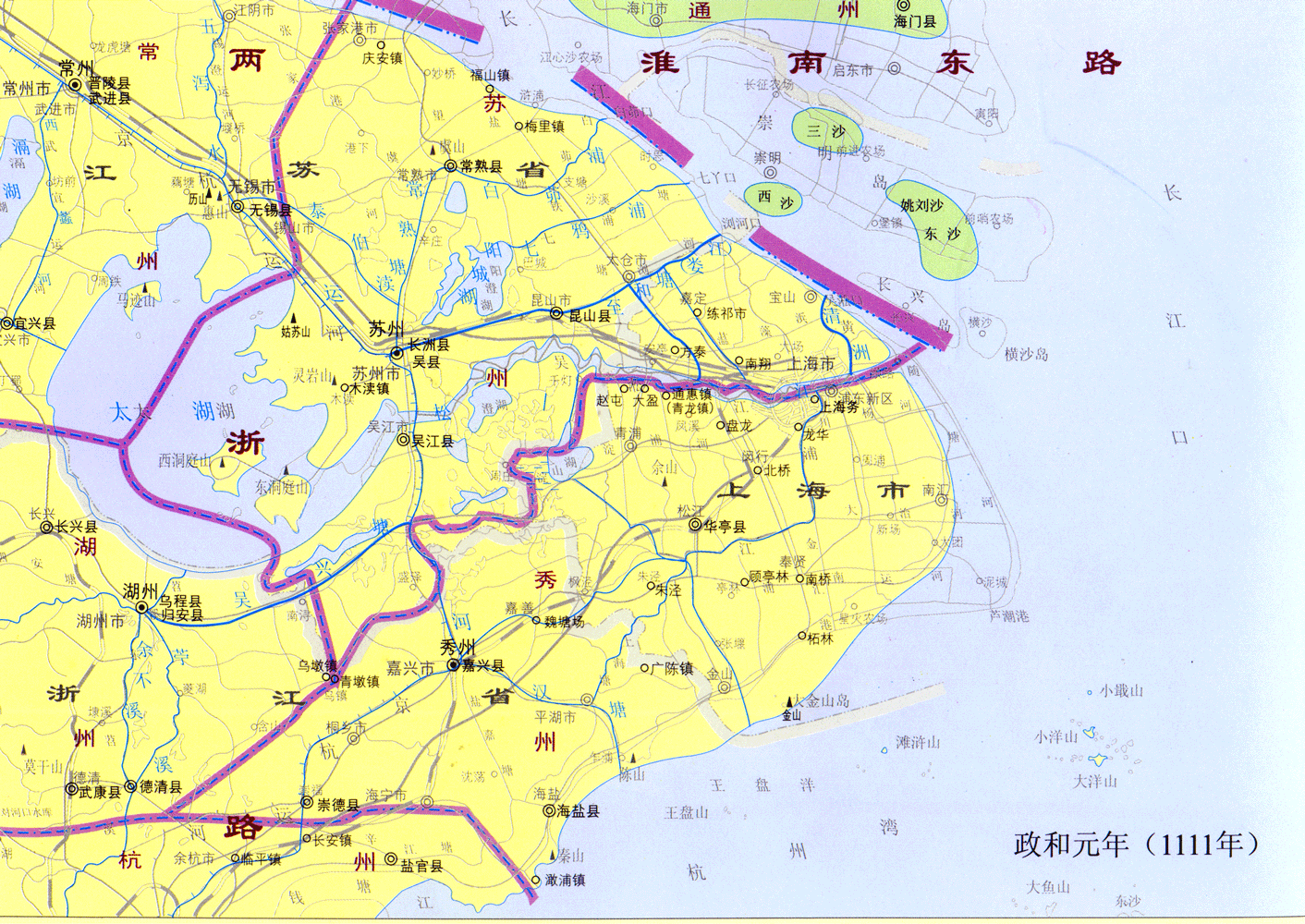Select the '无锡县' county label
Viewport: 1305px width, 924px height.
pos(270,211)
